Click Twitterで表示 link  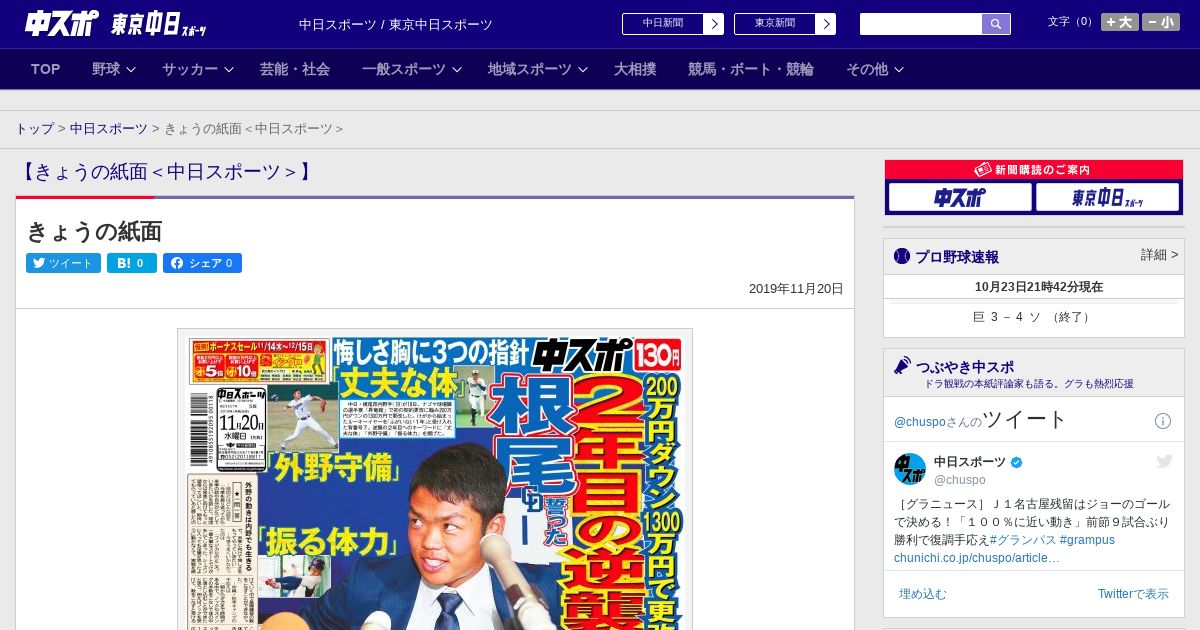pyautogui.click(x=1133, y=594)
